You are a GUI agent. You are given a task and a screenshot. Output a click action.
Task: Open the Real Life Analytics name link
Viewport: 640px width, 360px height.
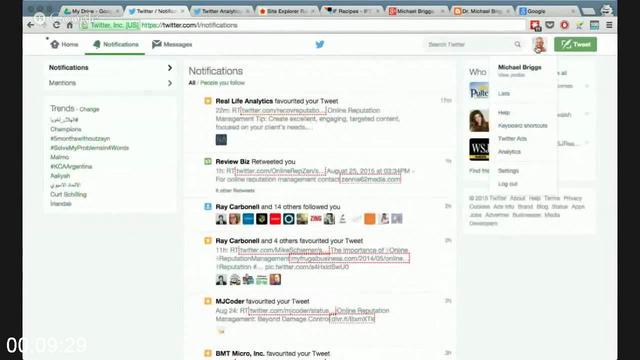[x=244, y=101]
